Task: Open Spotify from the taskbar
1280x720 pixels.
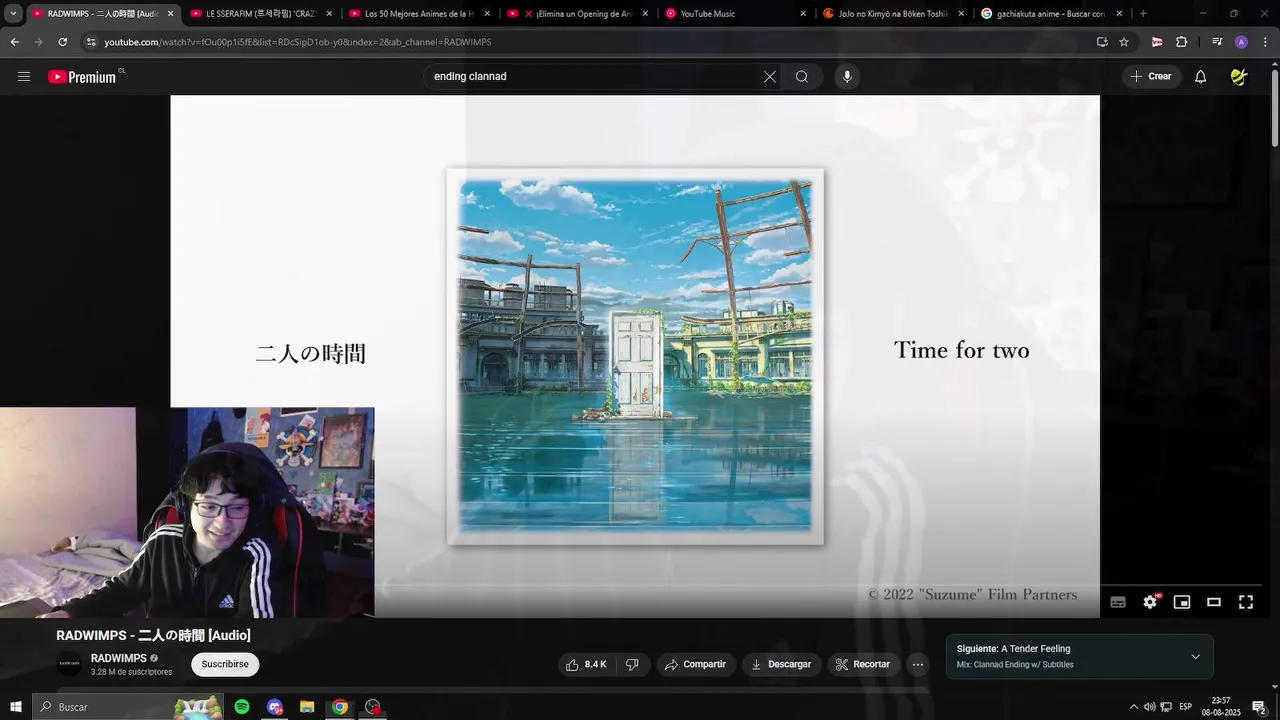Action: [x=242, y=707]
